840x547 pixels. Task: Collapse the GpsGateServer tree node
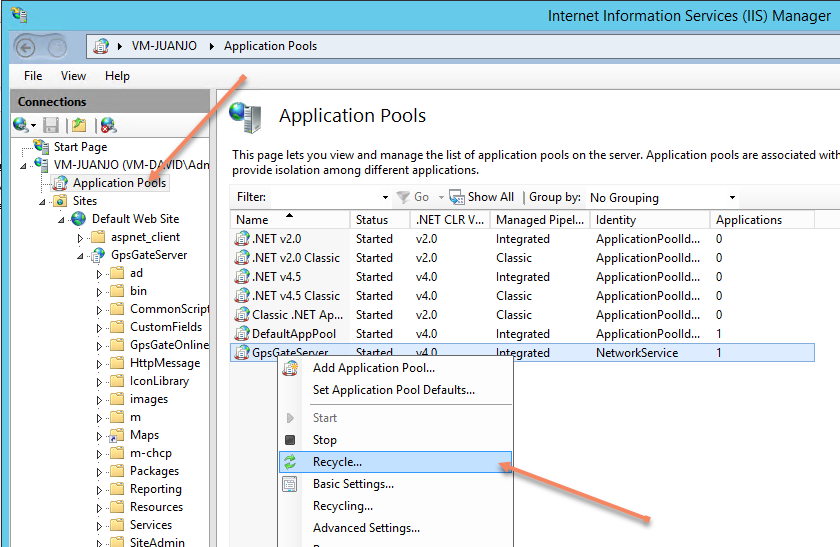(x=80, y=256)
